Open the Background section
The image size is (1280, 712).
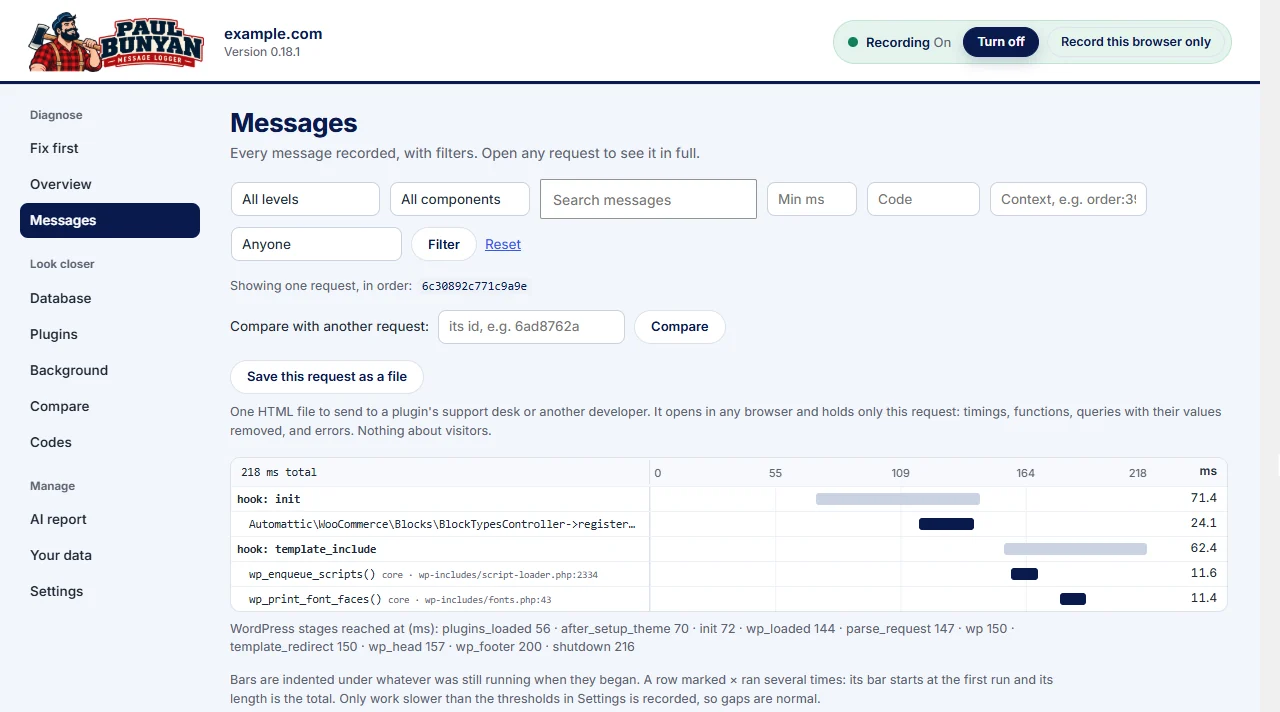[110, 370]
